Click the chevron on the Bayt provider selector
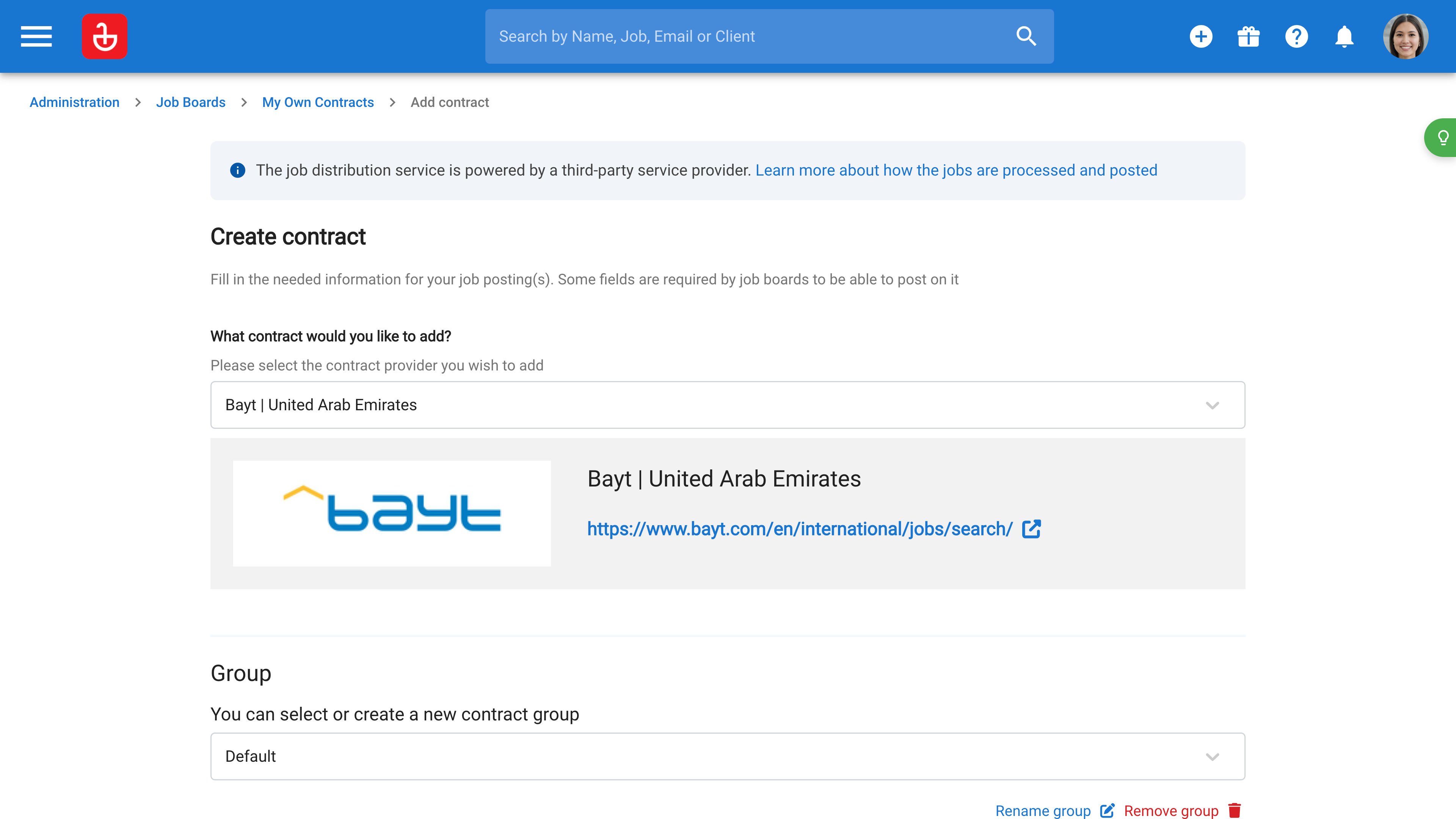Image resolution: width=1456 pixels, height=819 pixels. (1213, 405)
